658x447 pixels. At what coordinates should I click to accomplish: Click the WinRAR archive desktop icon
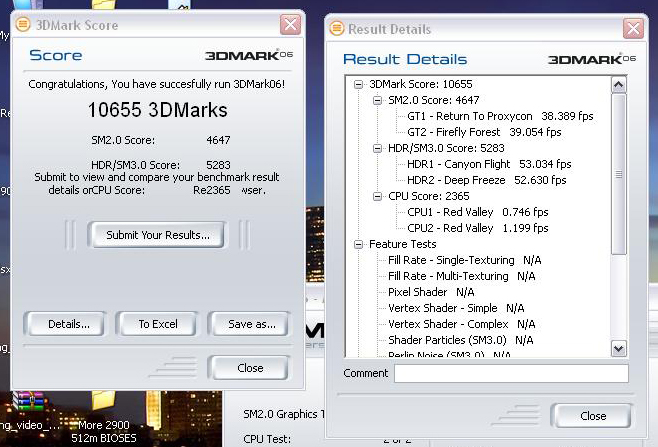(x=29, y=401)
